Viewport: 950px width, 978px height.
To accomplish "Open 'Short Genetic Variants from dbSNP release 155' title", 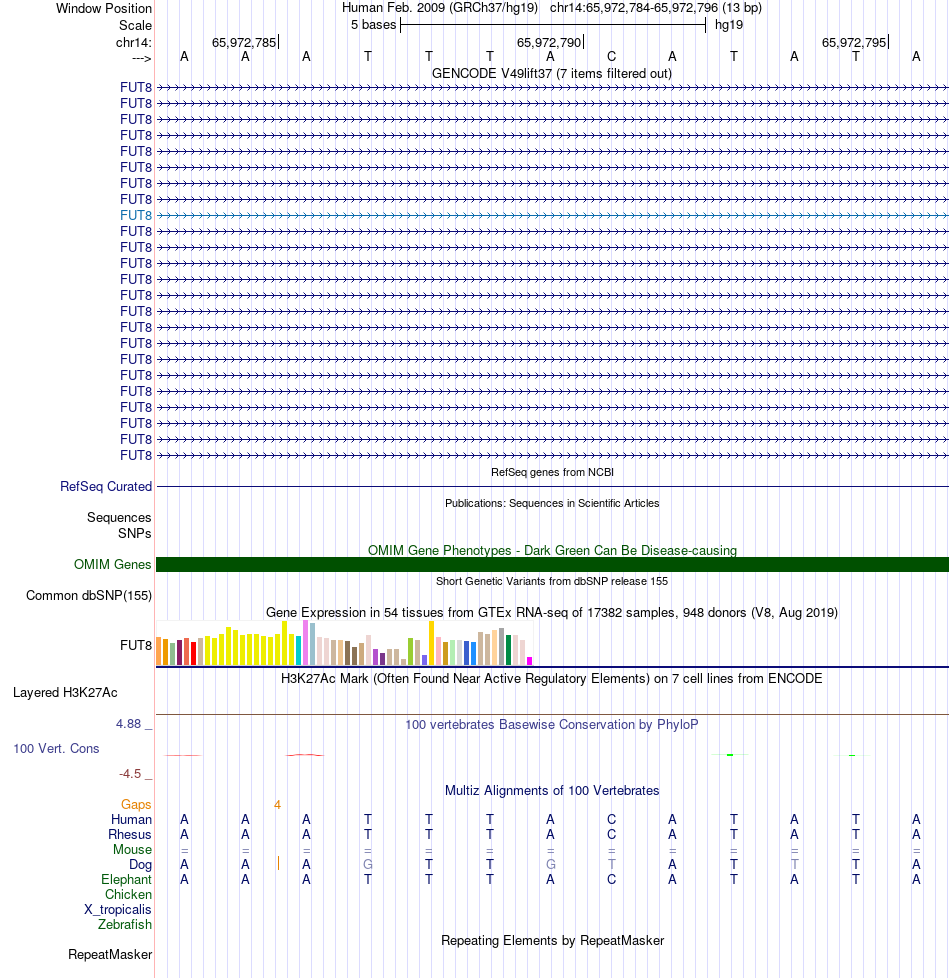I will coord(552,581).
